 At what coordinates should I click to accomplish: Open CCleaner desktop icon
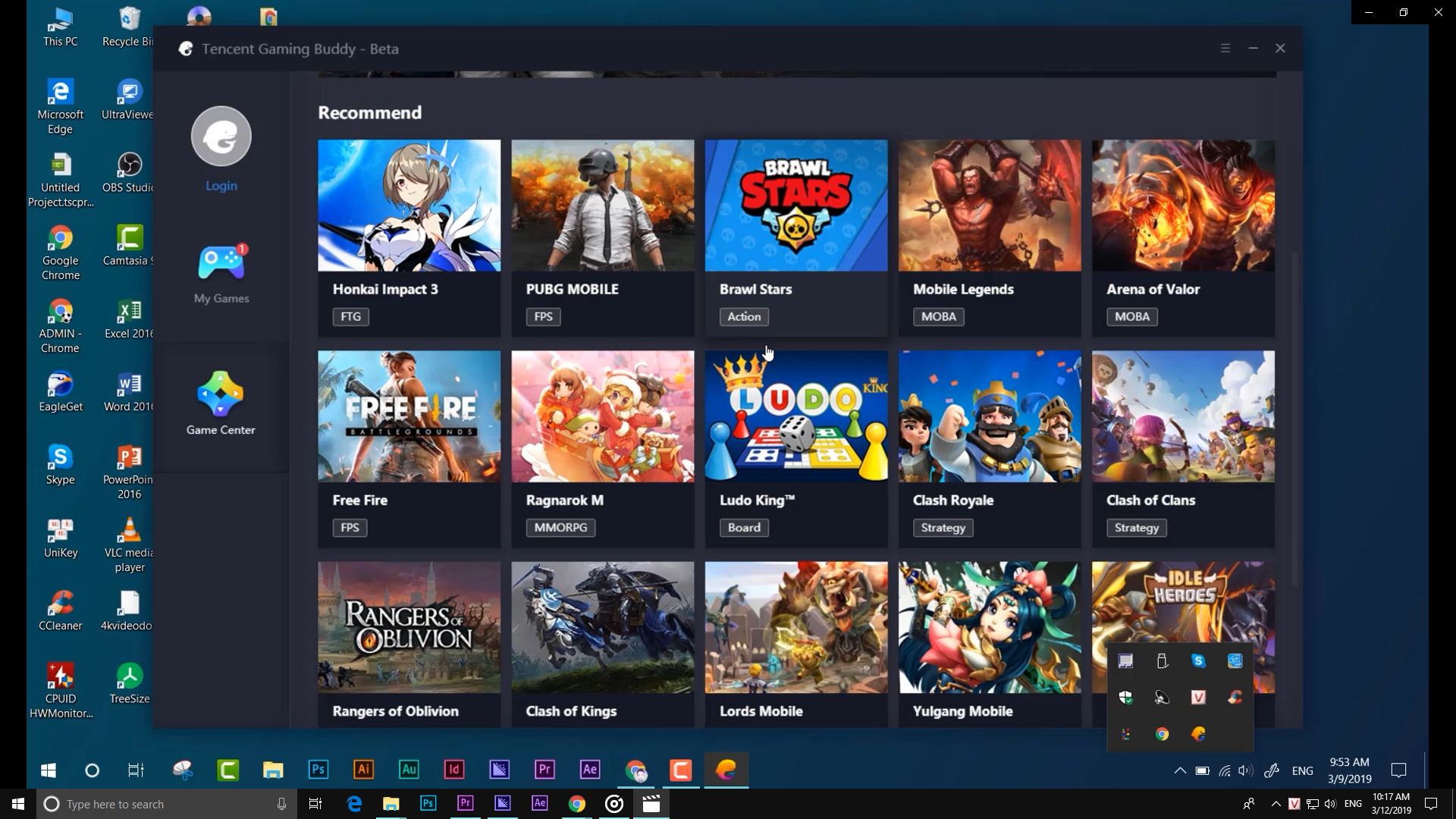[x=60, y=610]
